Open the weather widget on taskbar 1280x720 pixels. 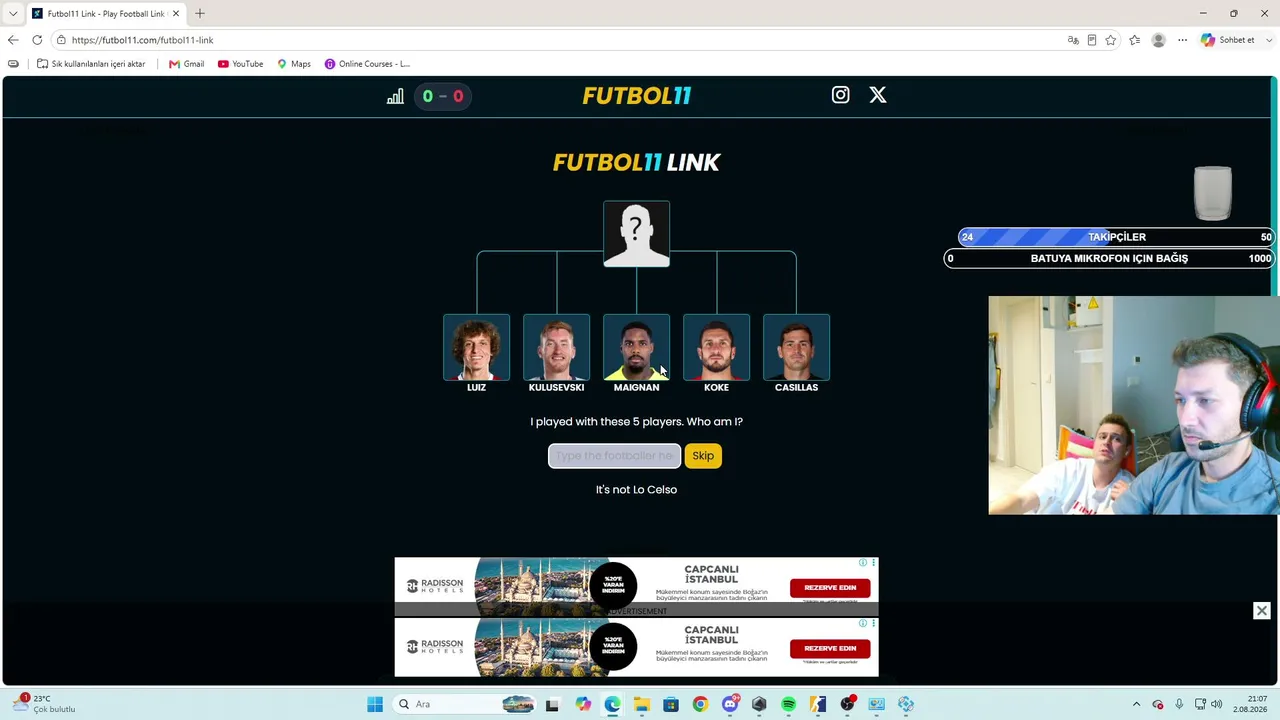[x=45, y=704]
